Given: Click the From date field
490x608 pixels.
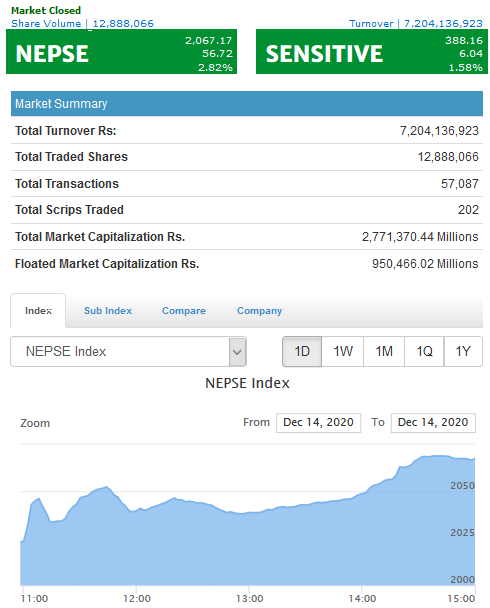Looking at the screenshot, I should tap(318, 422).
